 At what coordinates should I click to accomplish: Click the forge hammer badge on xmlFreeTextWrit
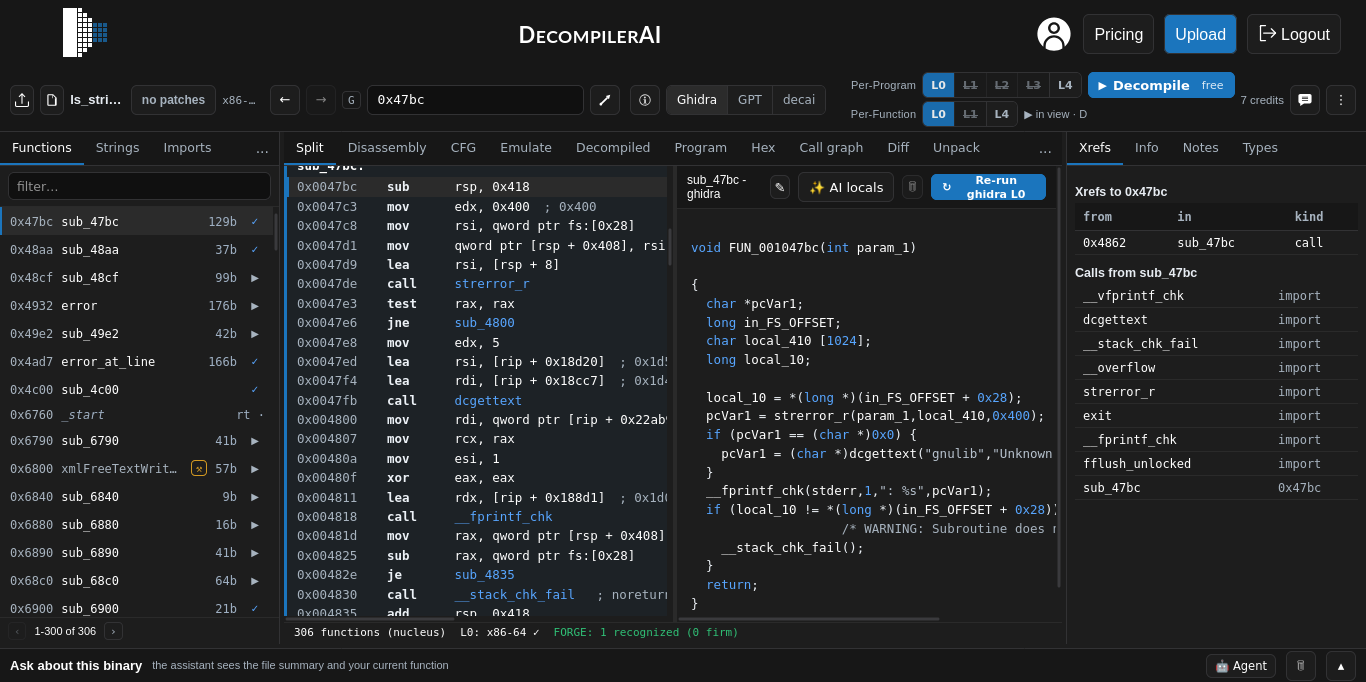click(199, 468)
